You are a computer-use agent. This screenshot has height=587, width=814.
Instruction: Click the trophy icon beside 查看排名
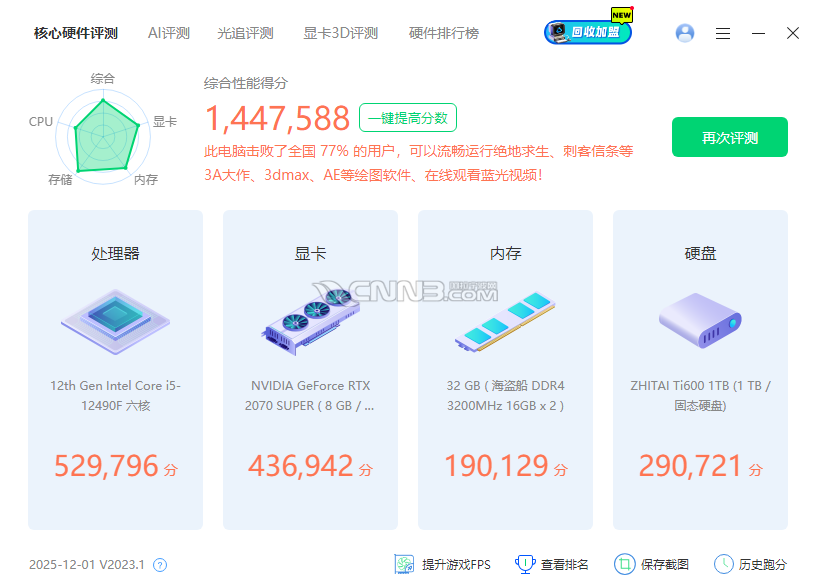coord(523,564)
